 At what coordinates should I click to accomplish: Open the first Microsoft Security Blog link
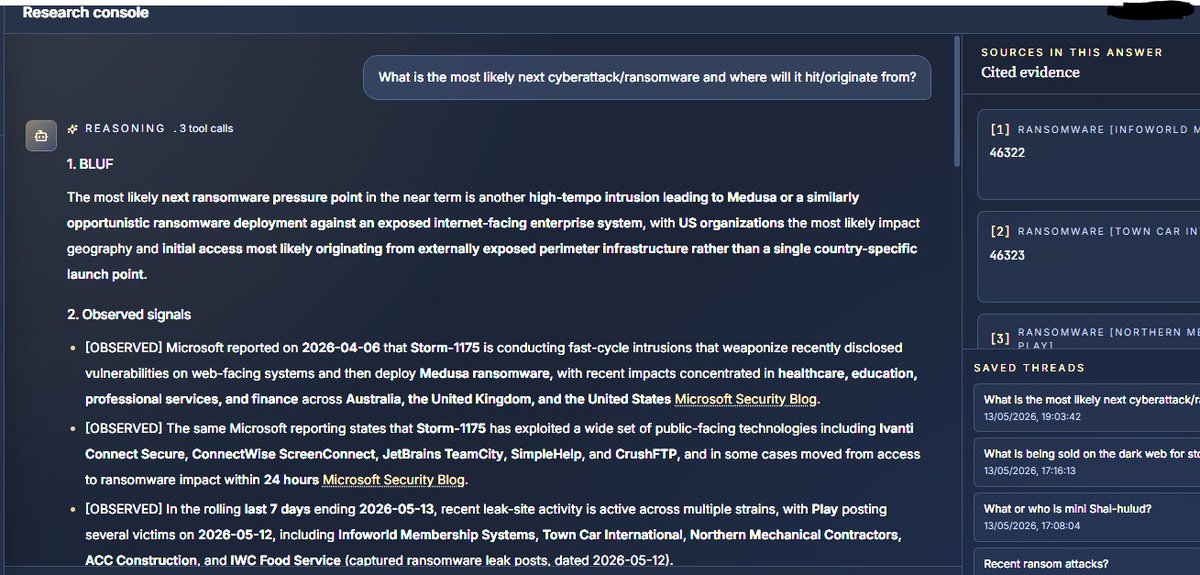click(x=747, y=399)
